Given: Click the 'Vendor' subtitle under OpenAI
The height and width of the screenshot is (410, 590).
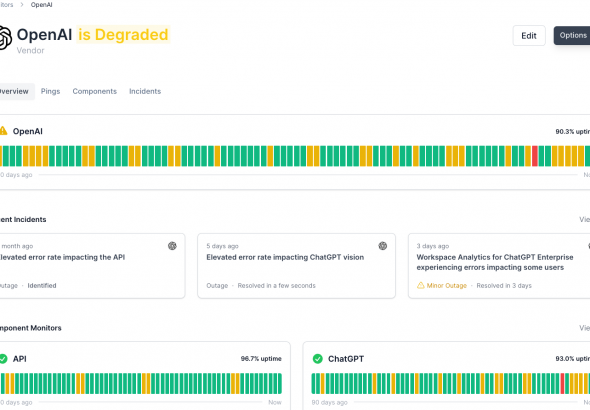Looking at the screenshot, I should 30,50.
